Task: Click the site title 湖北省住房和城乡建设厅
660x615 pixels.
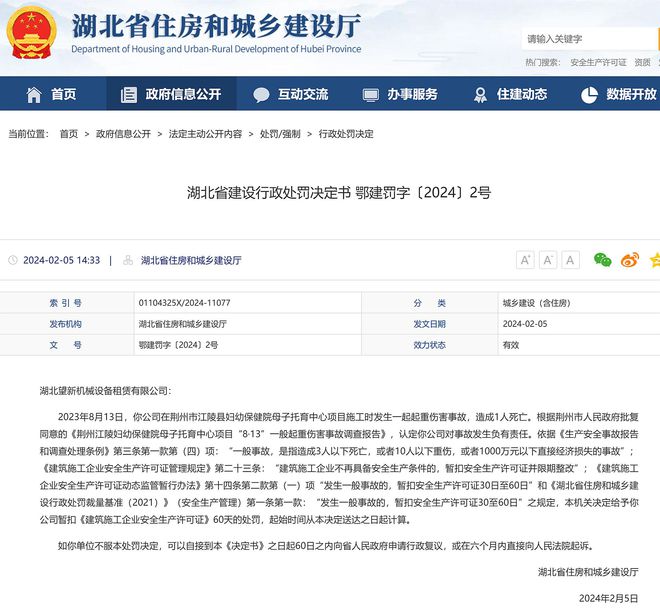Action: [x=216, y=25]
